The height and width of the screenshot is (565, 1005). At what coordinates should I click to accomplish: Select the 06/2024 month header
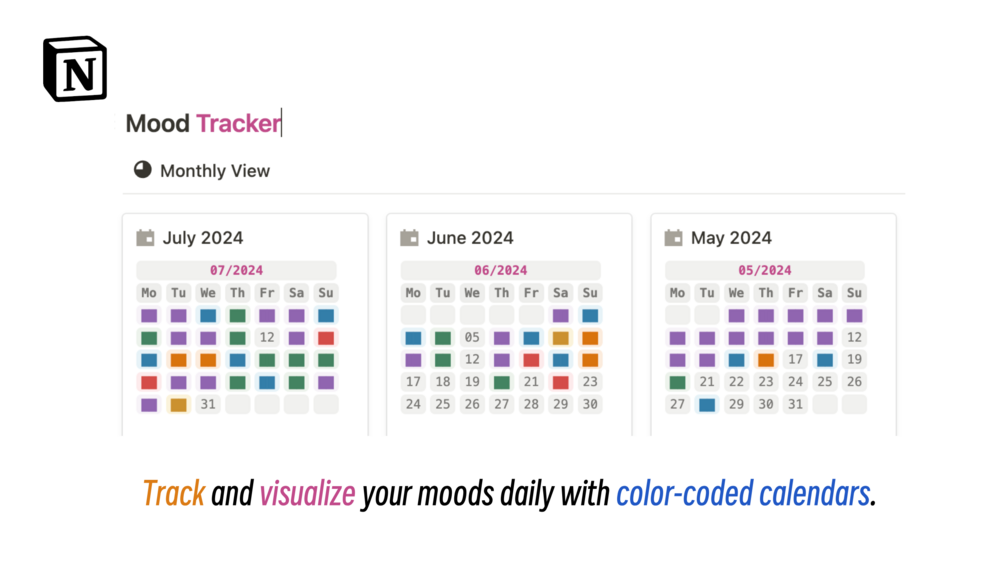[x=500, y=270]
